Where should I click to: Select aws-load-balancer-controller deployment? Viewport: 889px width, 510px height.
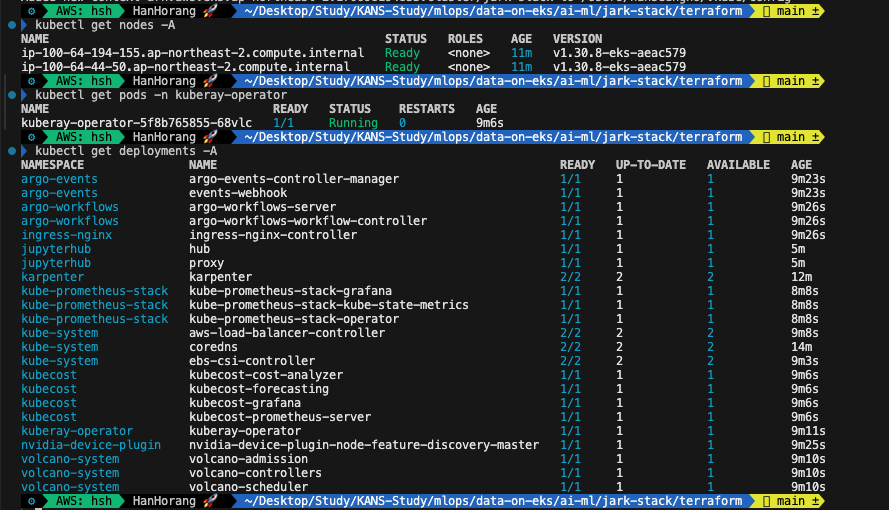(287, 333)
